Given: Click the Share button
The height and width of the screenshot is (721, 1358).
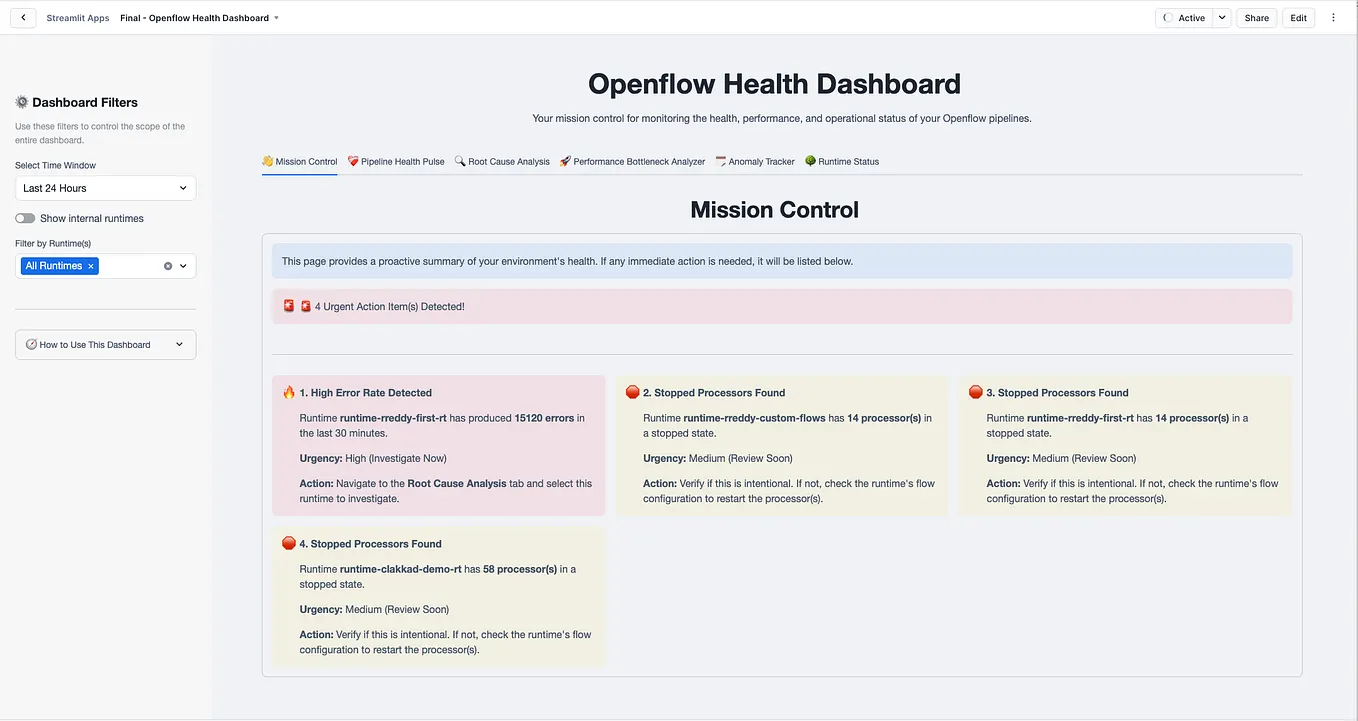Looking at the screenshot, I should click(1256, 17).
